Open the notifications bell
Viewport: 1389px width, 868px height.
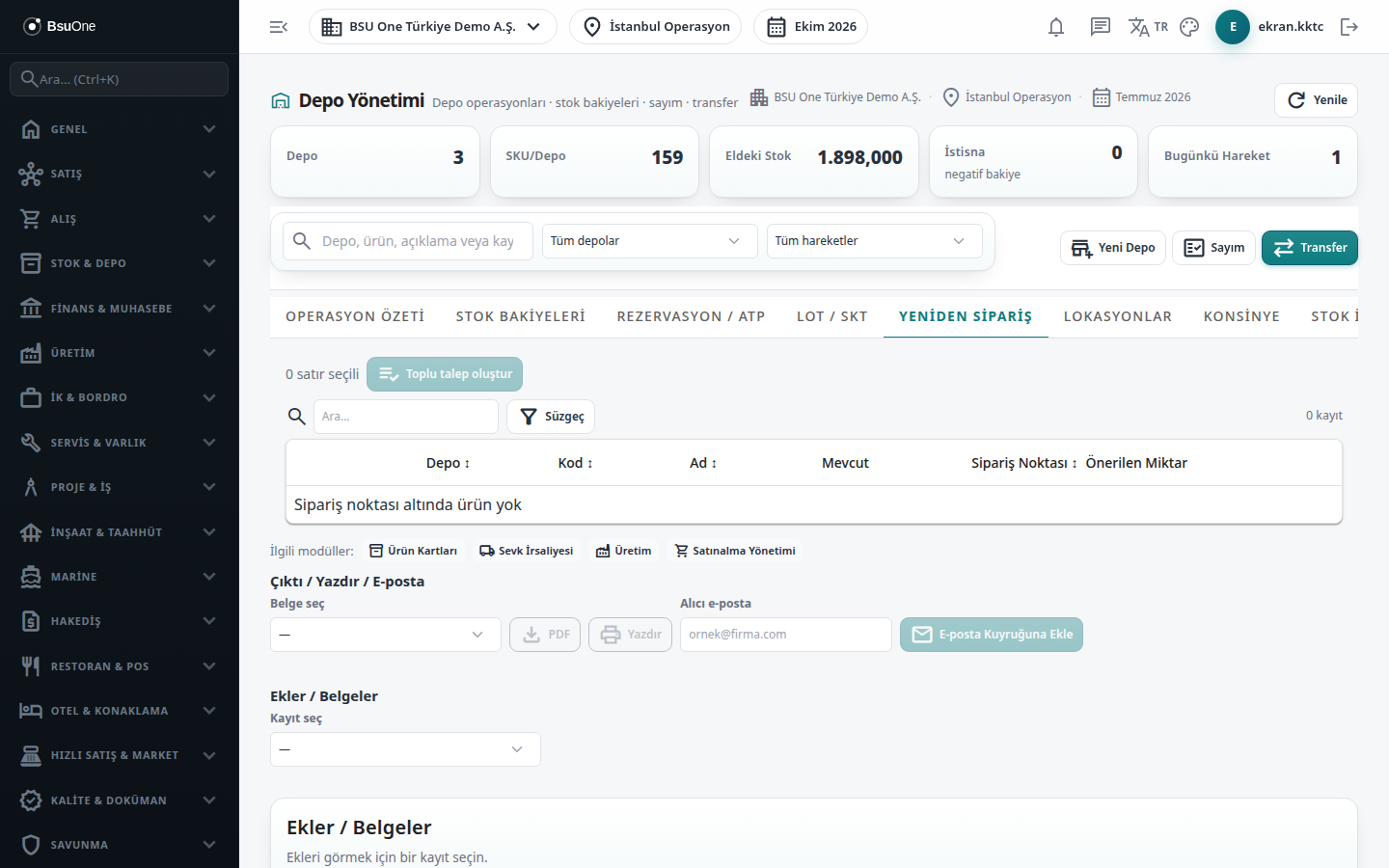click(1056, 27)
